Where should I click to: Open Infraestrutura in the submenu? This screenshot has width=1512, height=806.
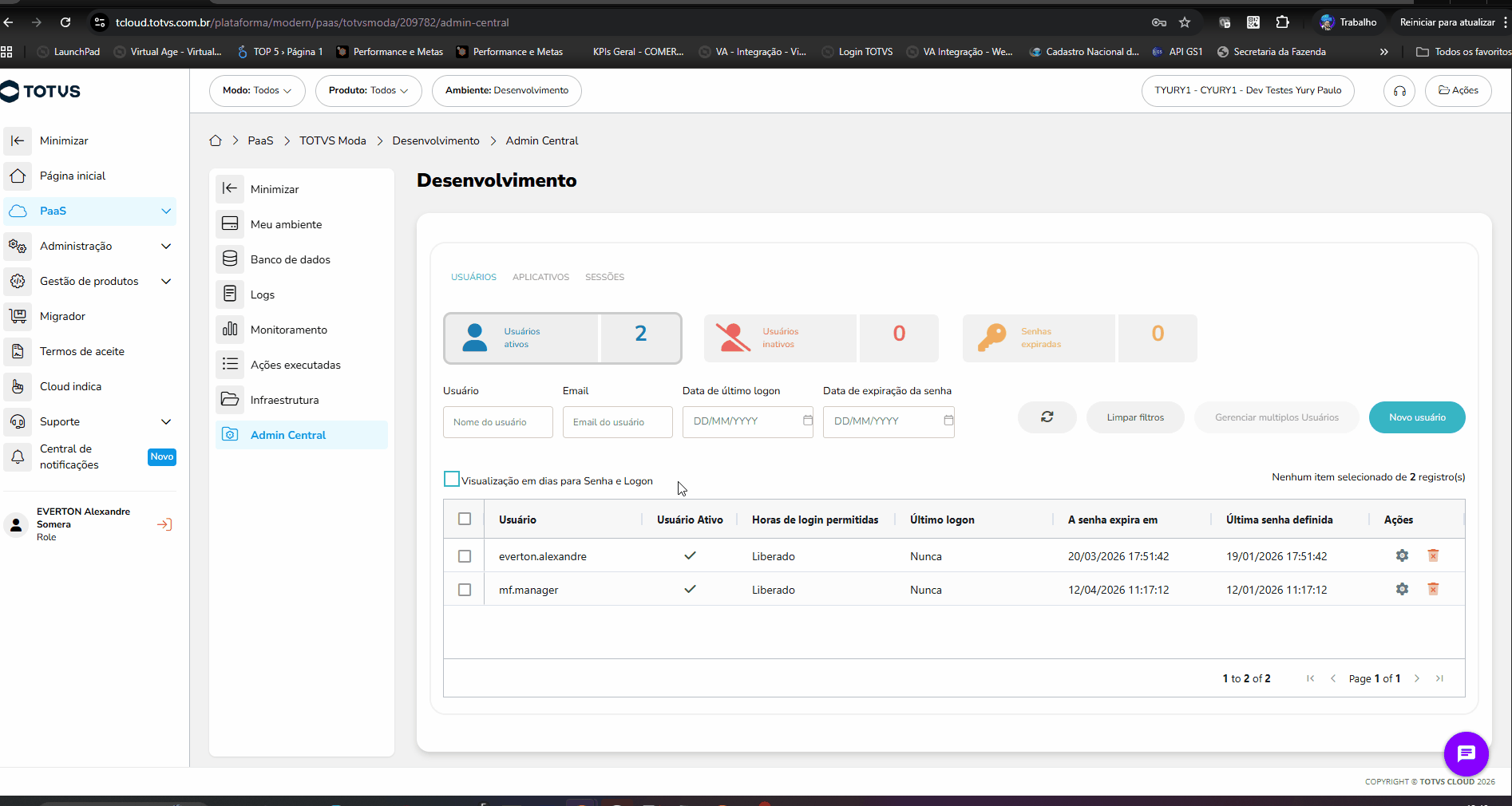click(302, 400)
